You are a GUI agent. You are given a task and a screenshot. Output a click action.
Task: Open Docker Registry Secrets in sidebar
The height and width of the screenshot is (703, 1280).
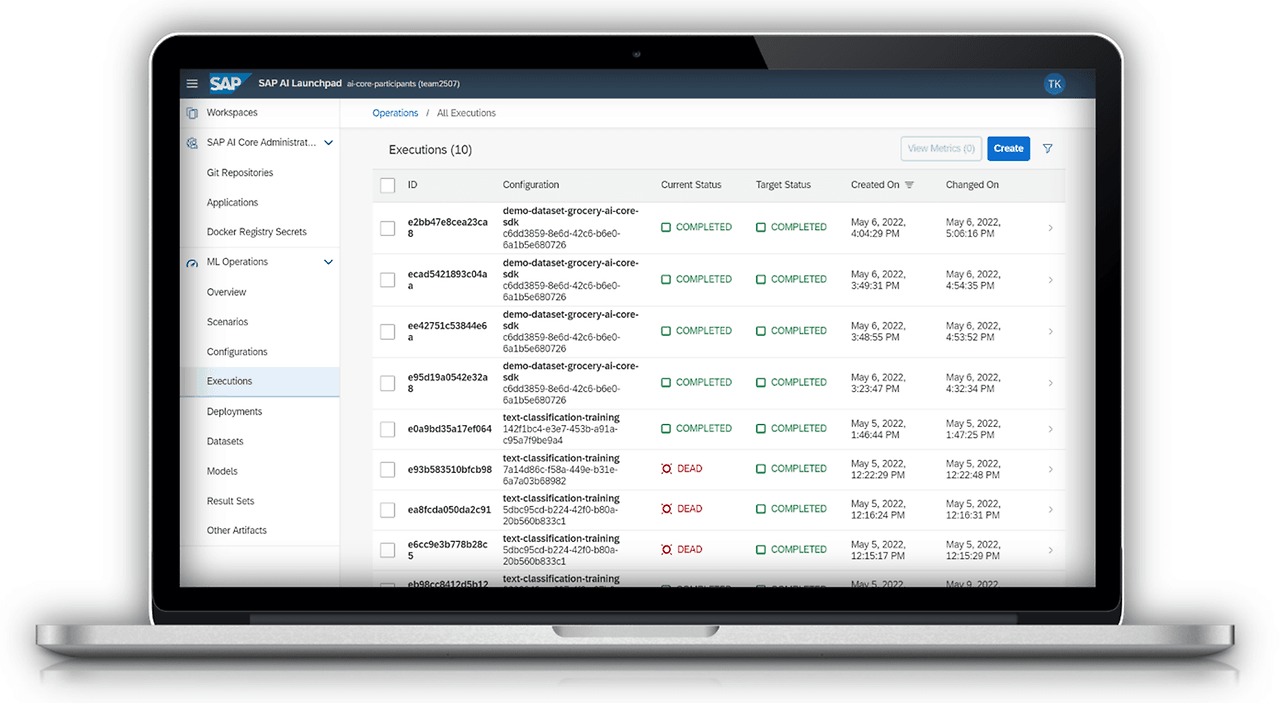[x=259, y=232]
